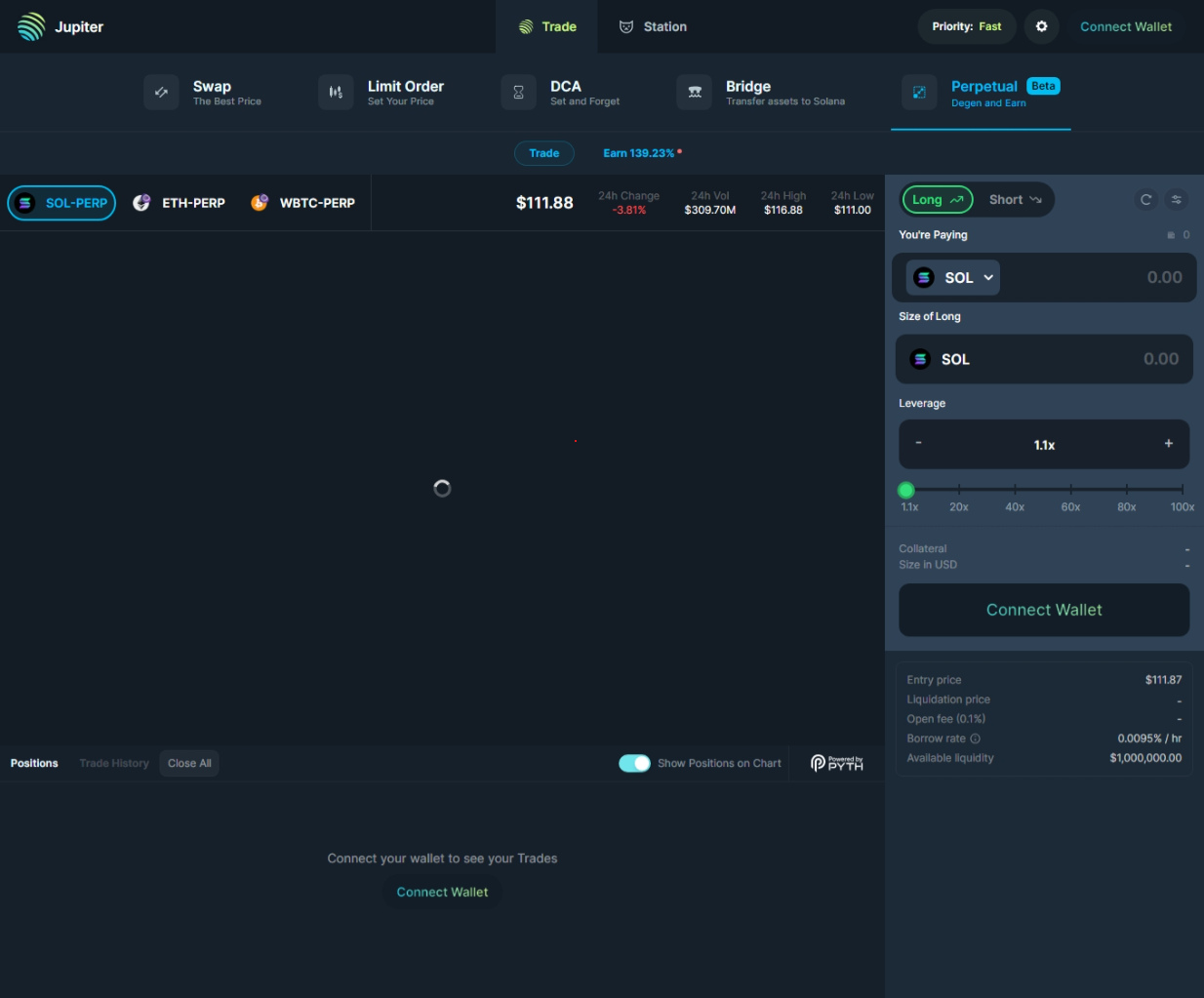Viewport: 1204px width, 998px height.
Task: Open the Perpetual Beta tab
Action: click(x=981, y=93)
